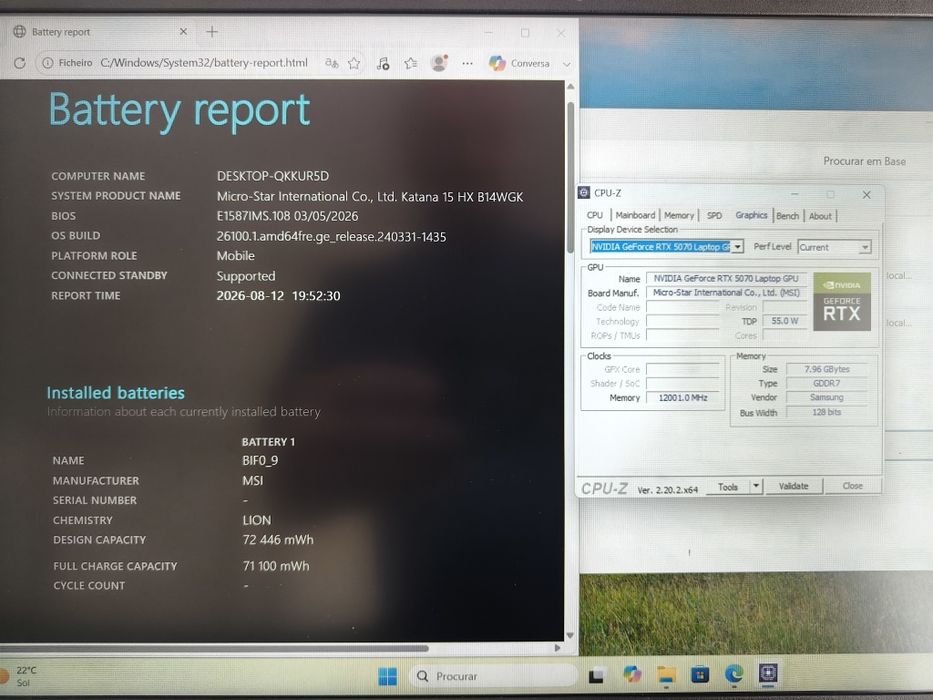Switch to SPD tab in CPU-Z

714,215
